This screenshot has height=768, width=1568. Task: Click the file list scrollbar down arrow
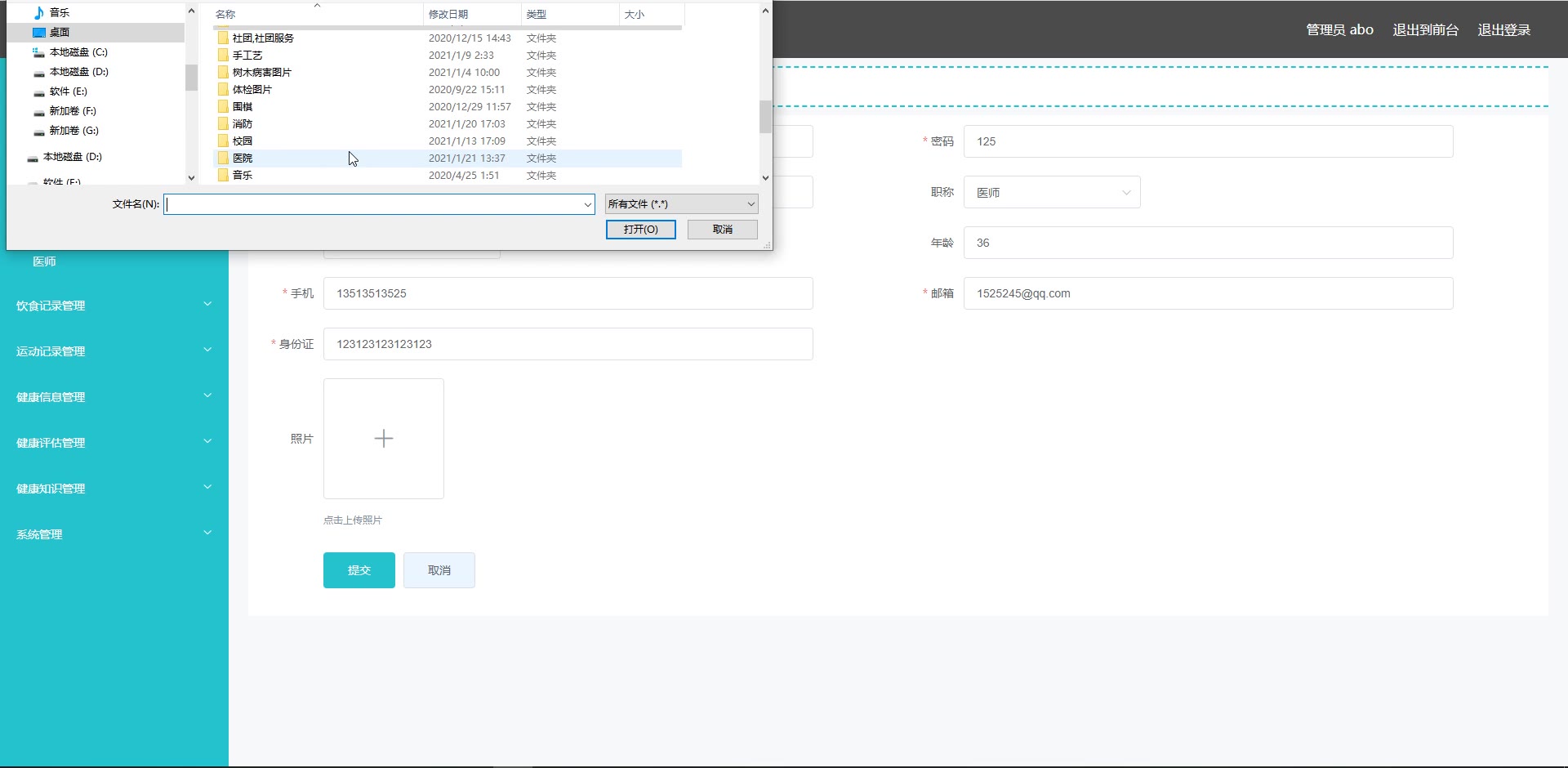pos(765,177)
